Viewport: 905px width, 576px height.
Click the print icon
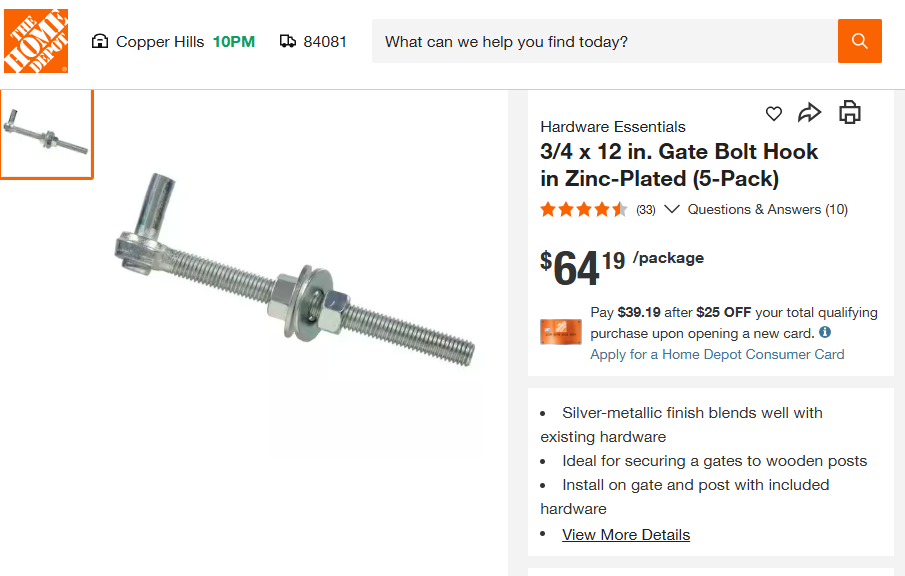tap(849, 113)
